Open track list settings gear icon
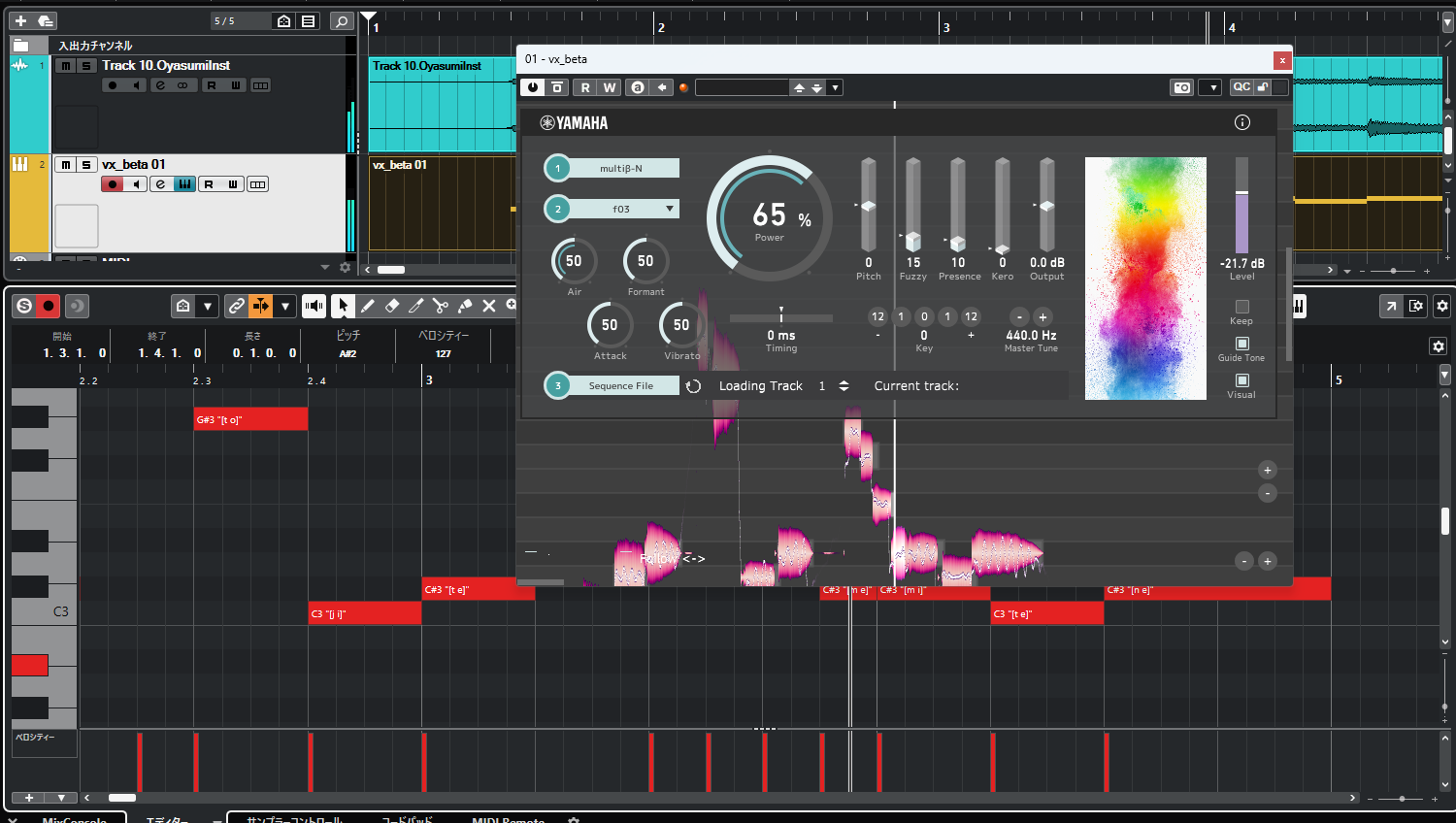Screen dimensions: 1456x823 (345, 267)
